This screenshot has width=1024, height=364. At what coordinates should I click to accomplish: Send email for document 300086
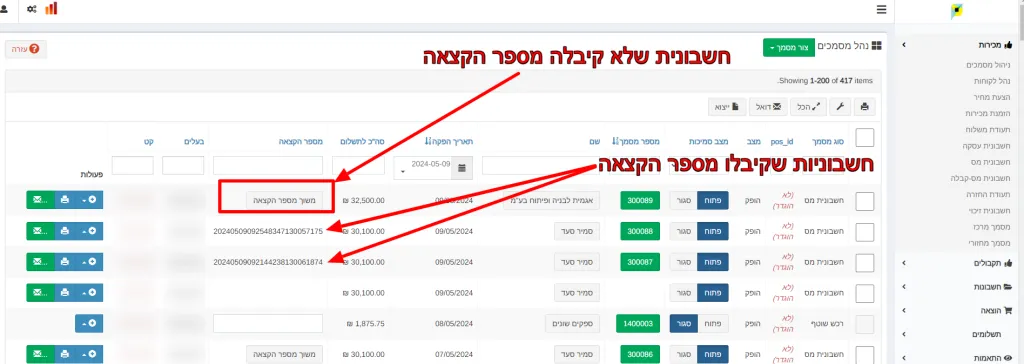pos(40,354)
